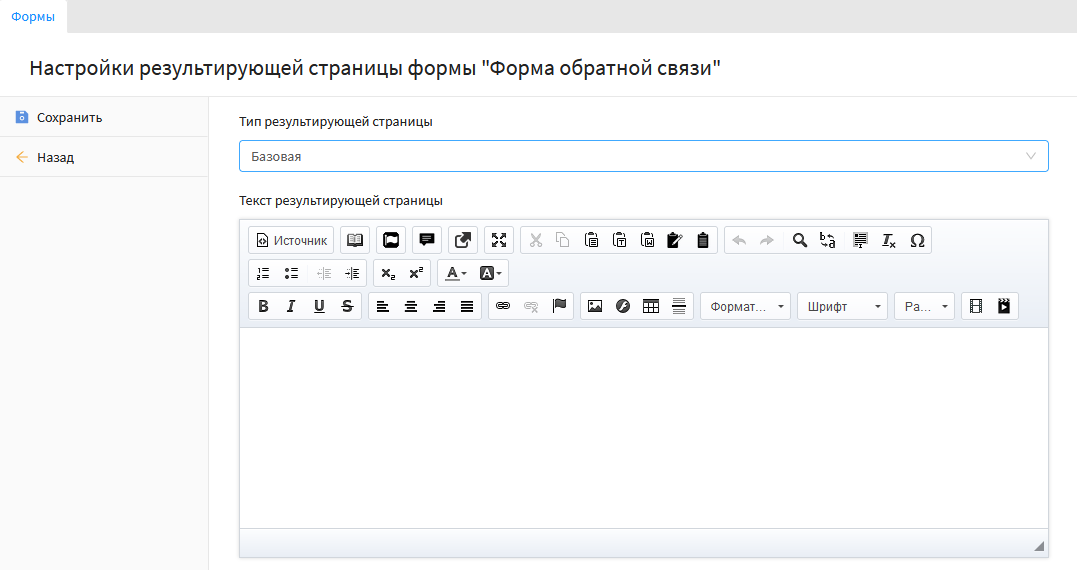Open the Шрифт font dropdown

point(842,306)
